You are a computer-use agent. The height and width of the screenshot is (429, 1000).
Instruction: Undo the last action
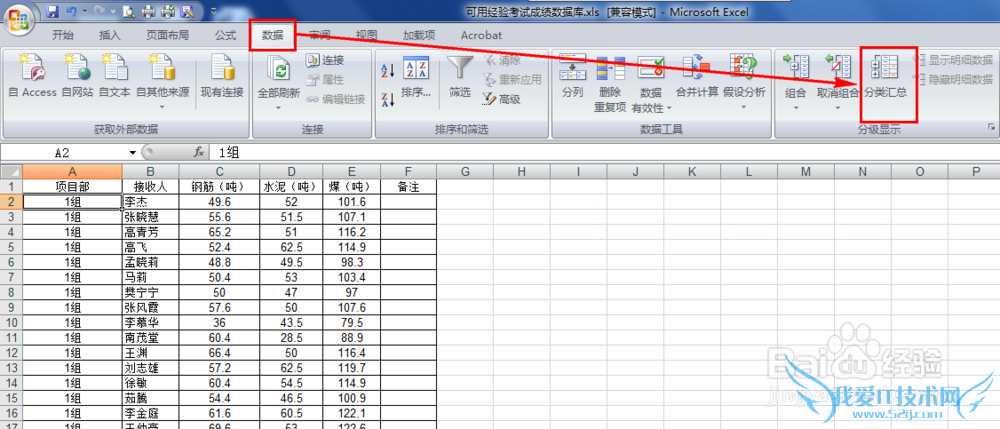71,11
